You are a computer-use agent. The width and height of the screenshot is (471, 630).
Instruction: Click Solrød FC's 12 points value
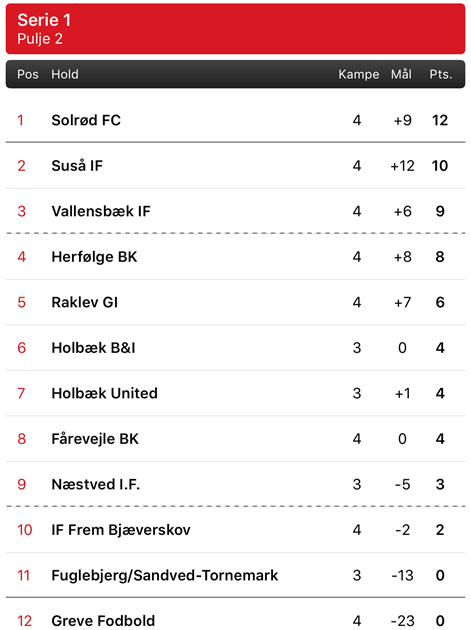tap(440, 120)
